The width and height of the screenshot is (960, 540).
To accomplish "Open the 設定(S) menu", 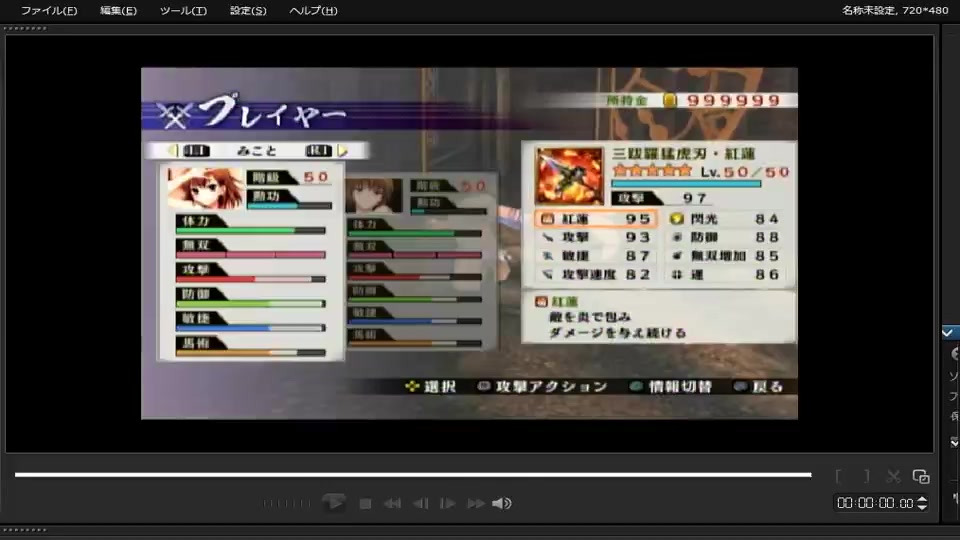I will coord(248,10).
